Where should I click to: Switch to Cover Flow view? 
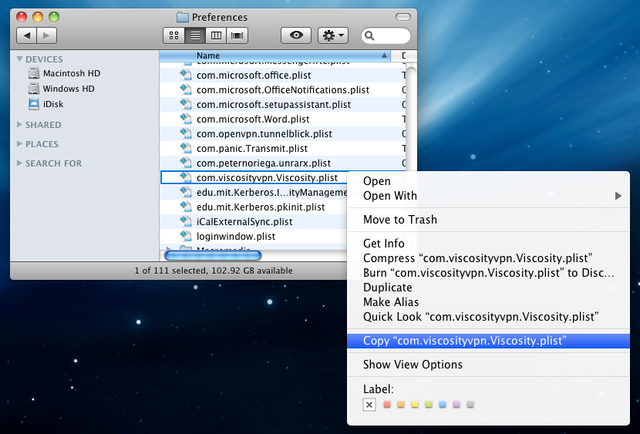coord(238,36)
